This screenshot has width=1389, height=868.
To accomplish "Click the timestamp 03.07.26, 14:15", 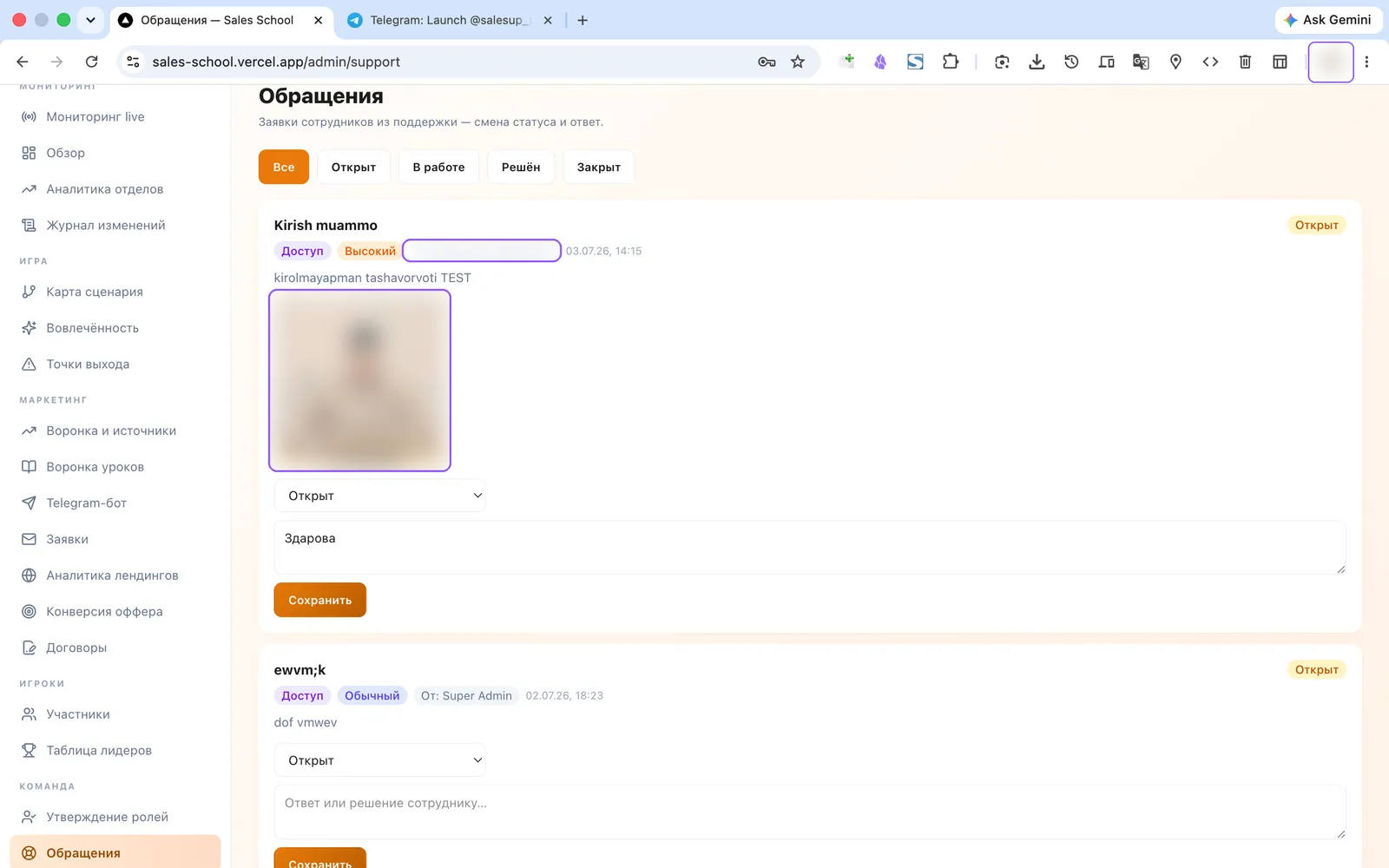I will (604, 251).
